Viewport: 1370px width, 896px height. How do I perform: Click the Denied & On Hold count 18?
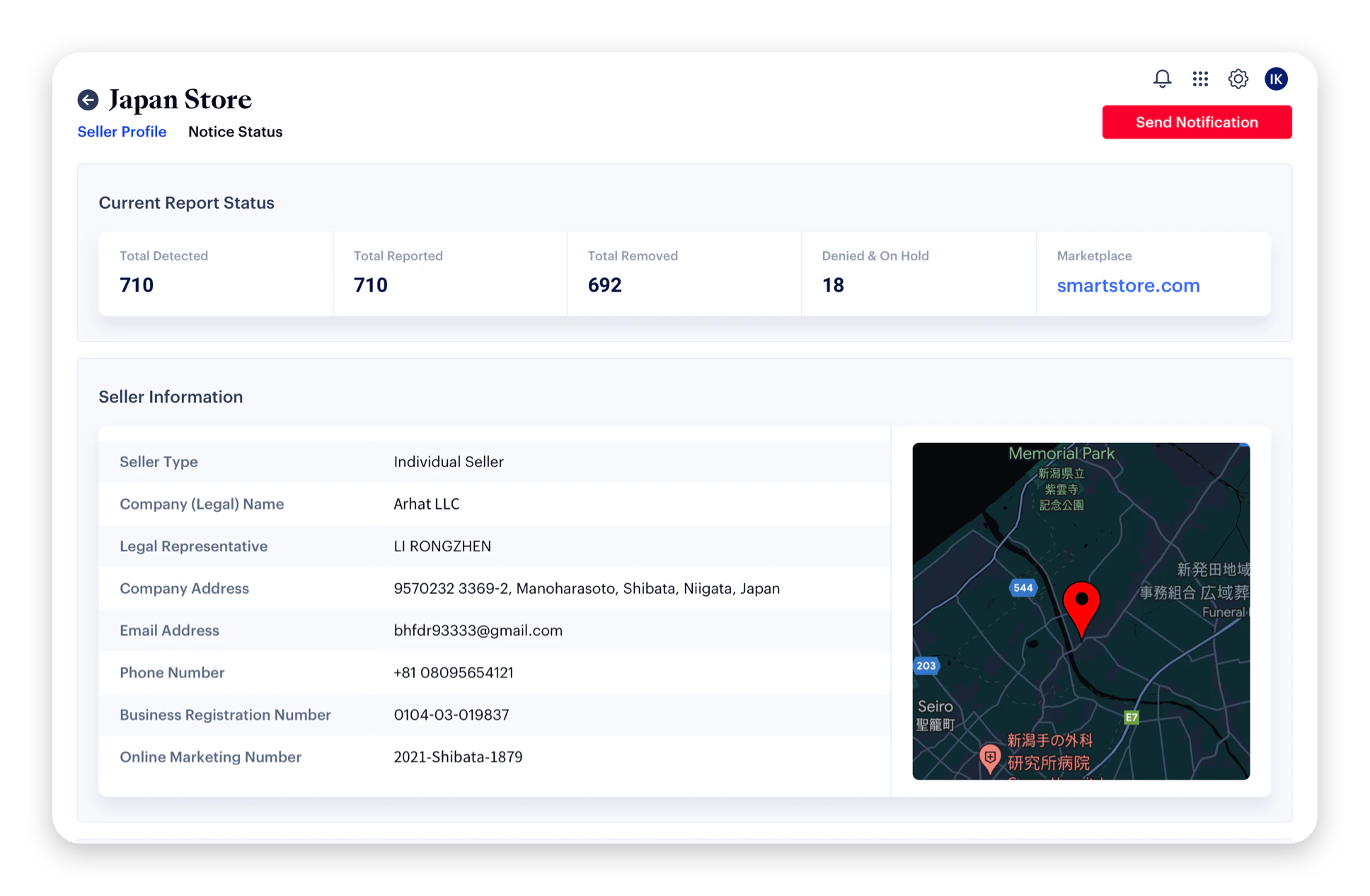(833, 285)
